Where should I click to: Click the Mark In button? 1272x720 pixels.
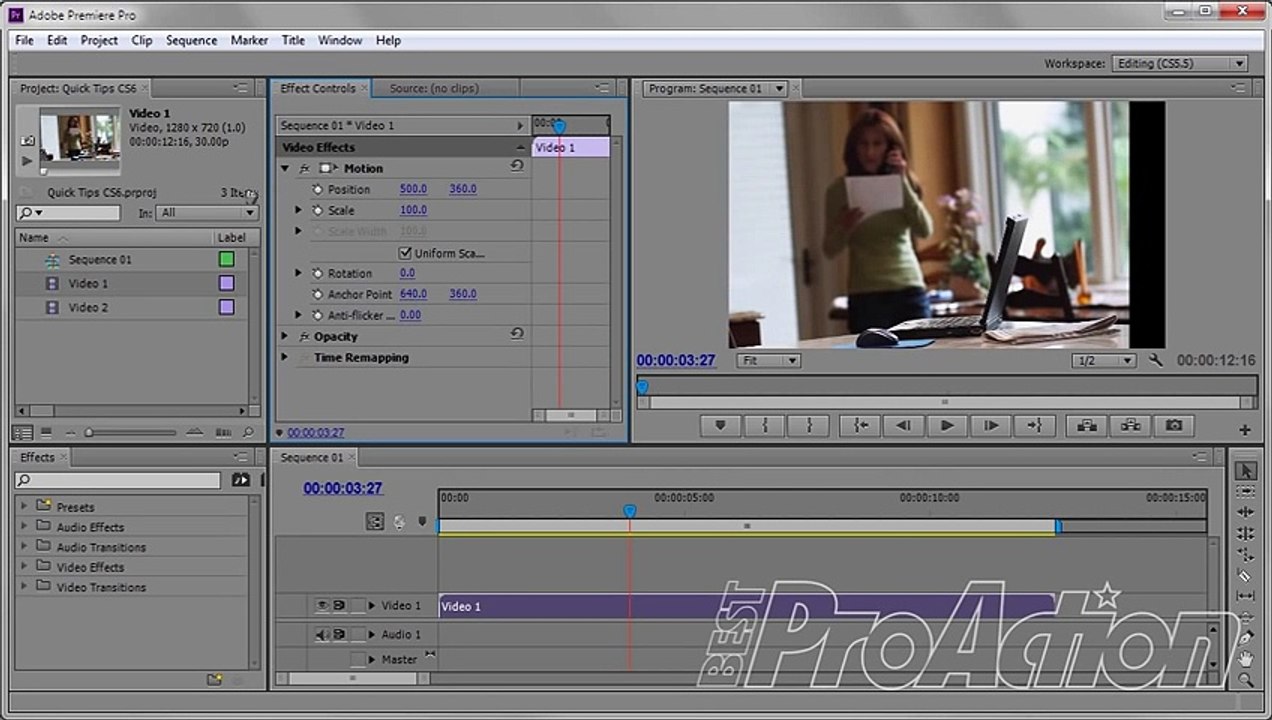[x=765, y=426]
